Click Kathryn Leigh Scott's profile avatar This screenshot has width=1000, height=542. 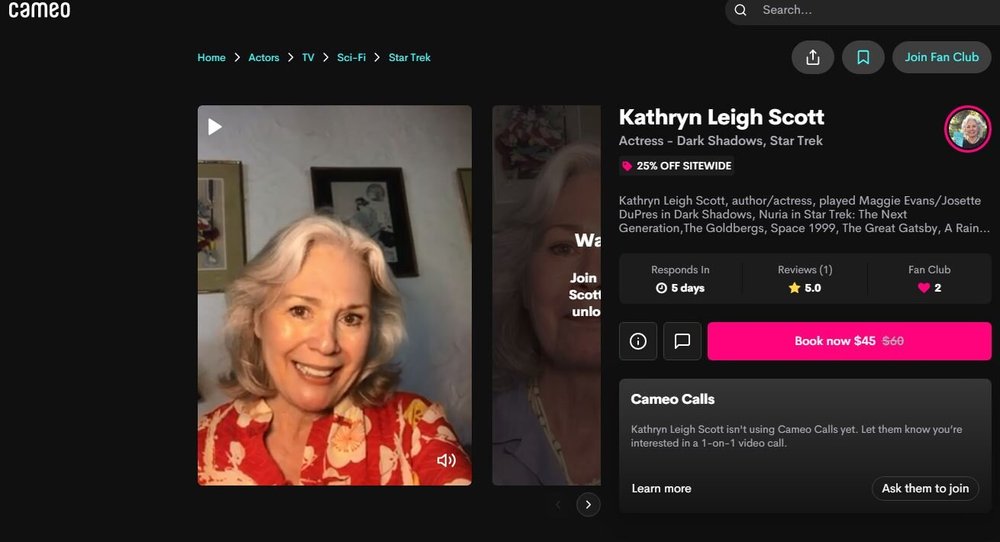tap(967, 129)
